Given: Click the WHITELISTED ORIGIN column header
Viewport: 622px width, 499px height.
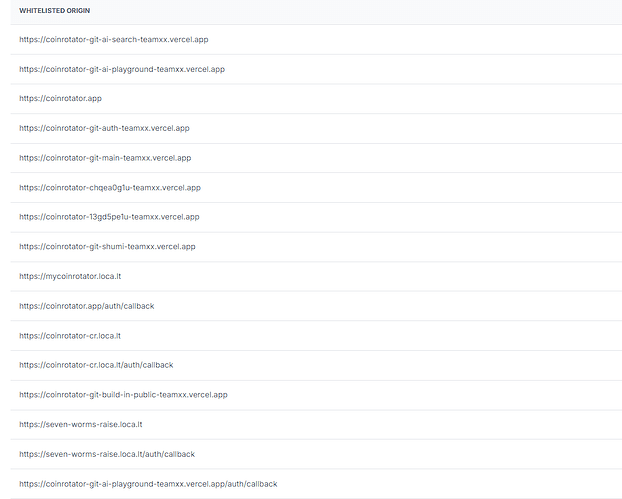Looking at the screenshot, I should [x=54, y=11].
